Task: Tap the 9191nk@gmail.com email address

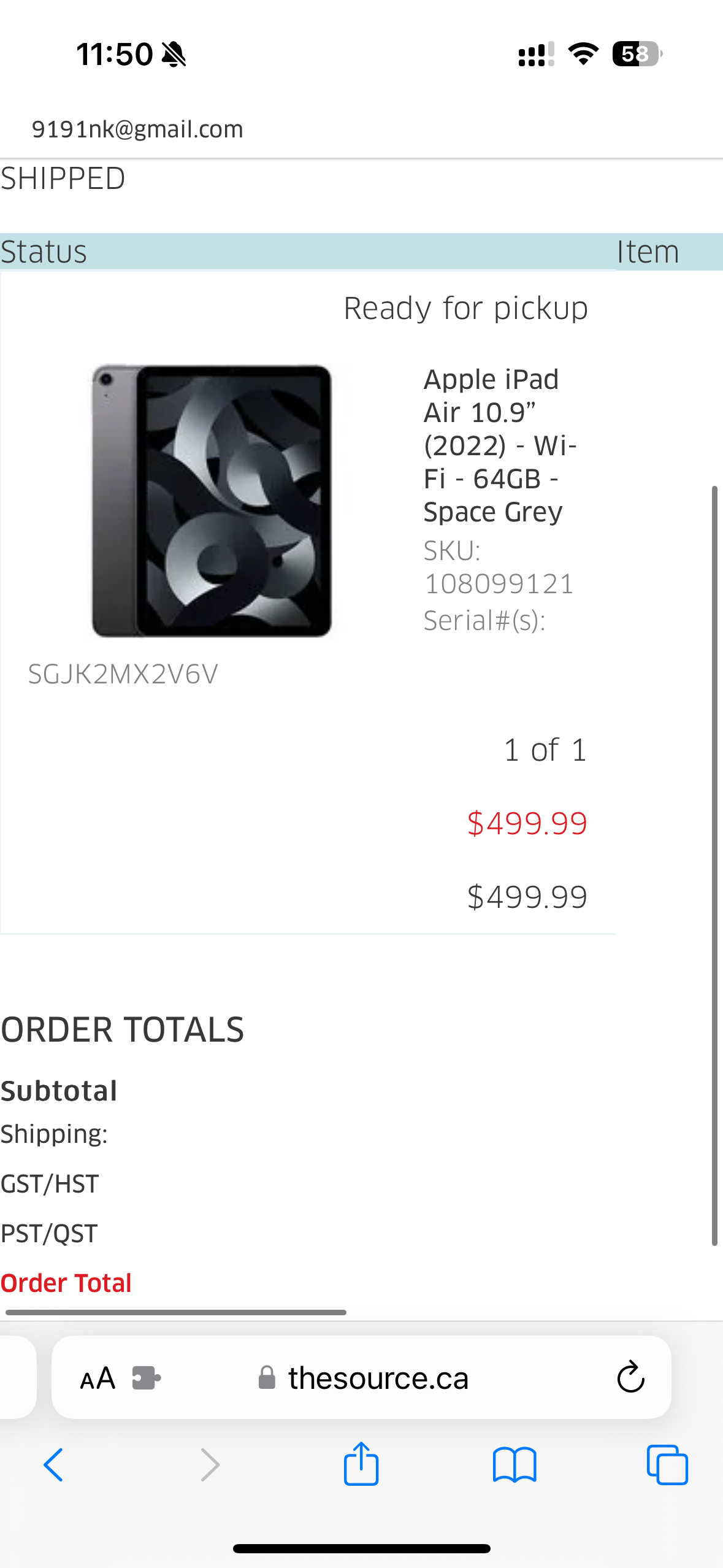Action: [137, 129]
